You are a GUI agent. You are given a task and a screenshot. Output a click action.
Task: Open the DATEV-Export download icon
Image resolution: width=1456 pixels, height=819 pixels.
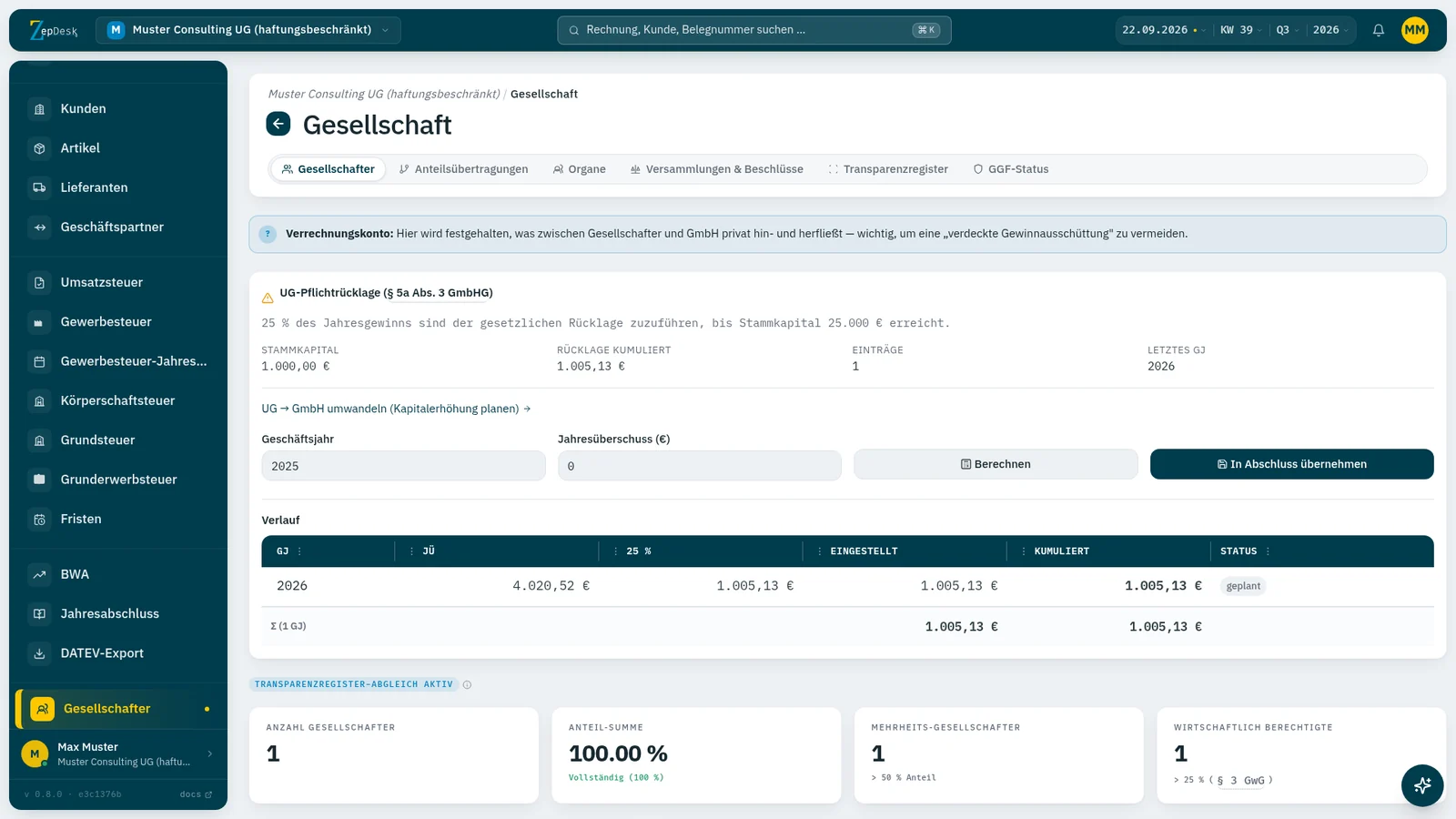[39, 653]
